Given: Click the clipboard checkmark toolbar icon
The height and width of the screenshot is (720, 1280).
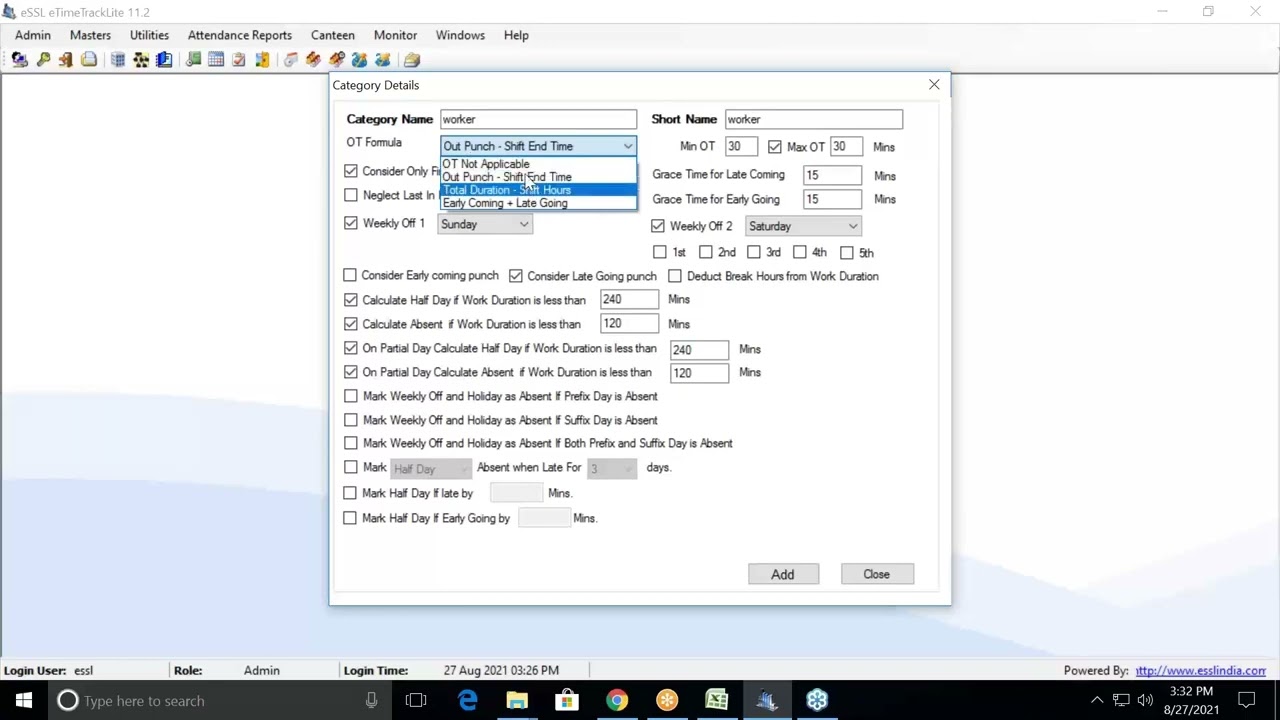Looking at the screenshot, I should tap(239, 60).
